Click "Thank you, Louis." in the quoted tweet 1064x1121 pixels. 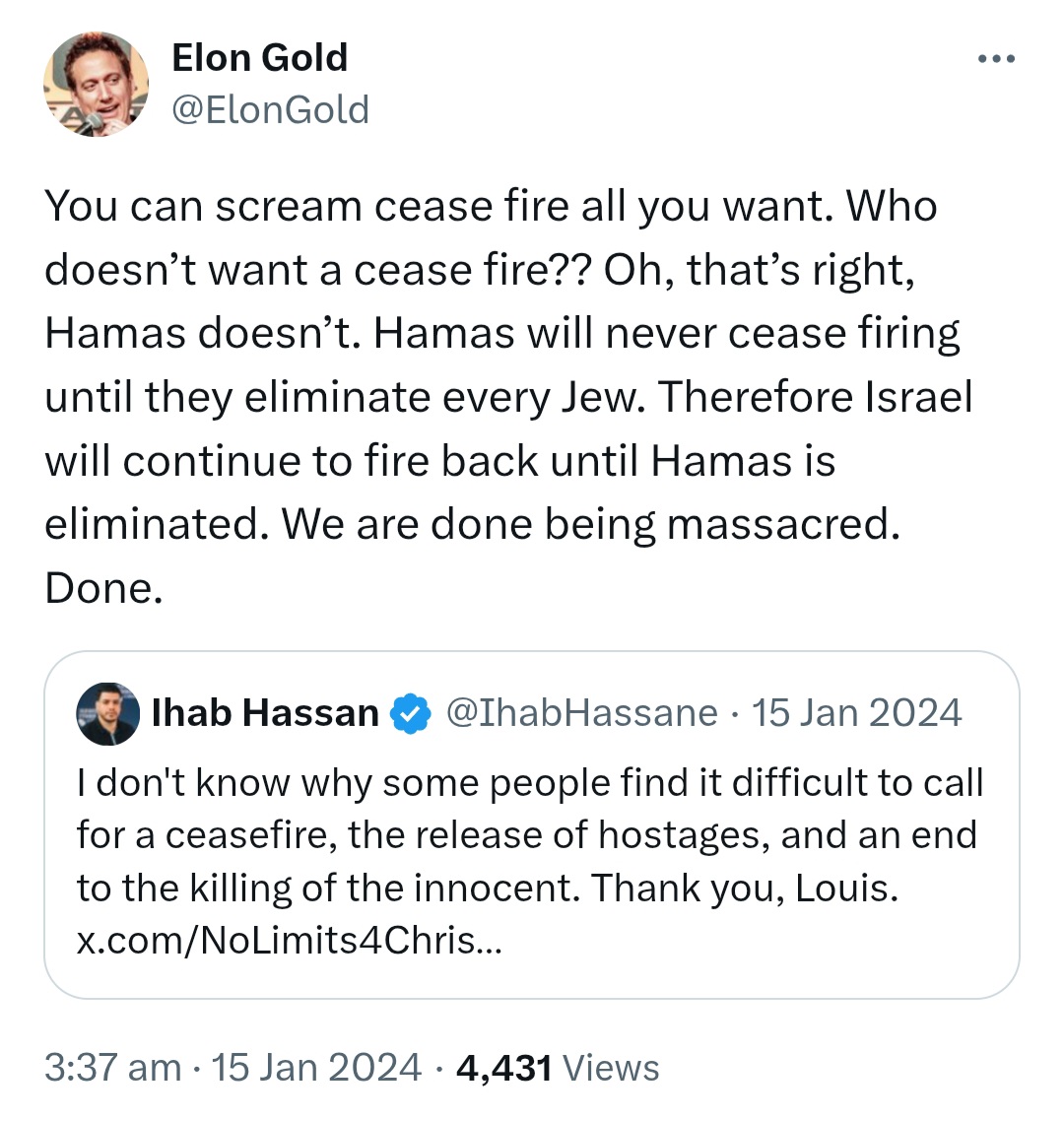click(x=745, y=888)
